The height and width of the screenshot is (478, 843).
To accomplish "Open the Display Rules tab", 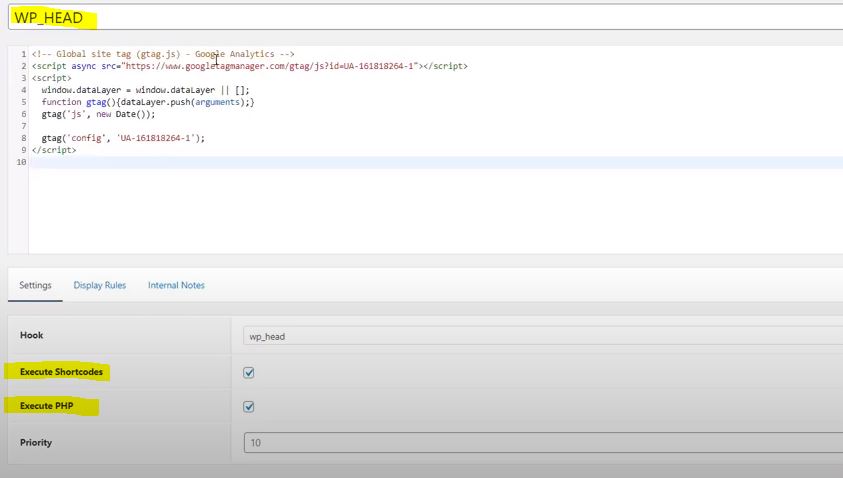I will pos(99,285).
